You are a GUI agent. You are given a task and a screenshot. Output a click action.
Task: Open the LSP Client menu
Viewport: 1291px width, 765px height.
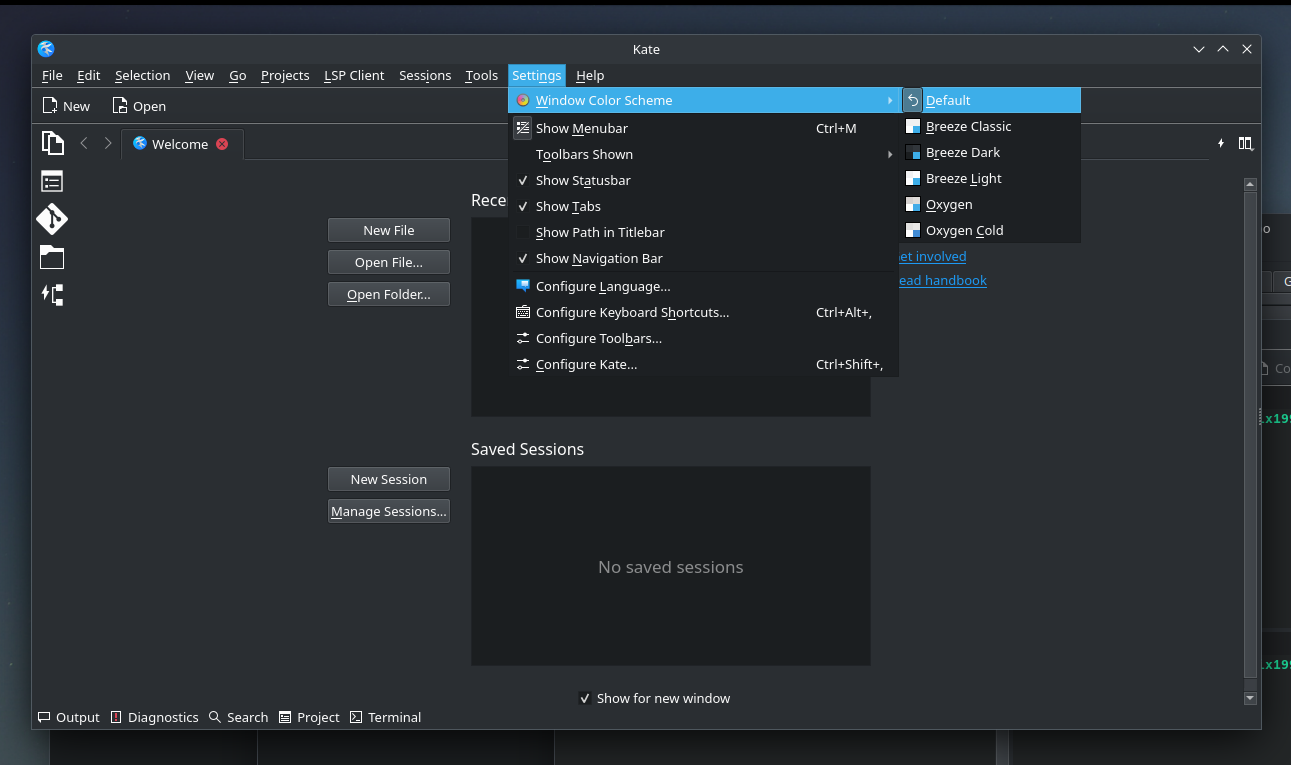[354, 75]
